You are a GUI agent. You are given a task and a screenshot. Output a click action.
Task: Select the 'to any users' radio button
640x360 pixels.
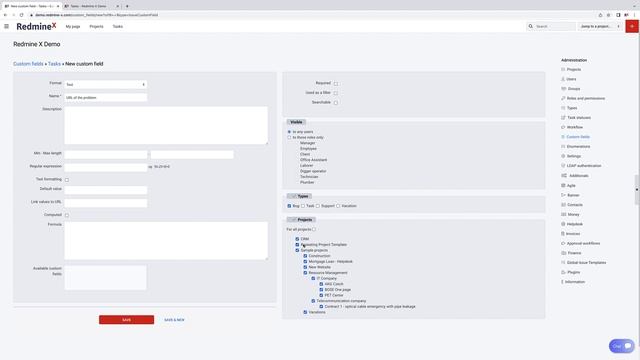289,132
